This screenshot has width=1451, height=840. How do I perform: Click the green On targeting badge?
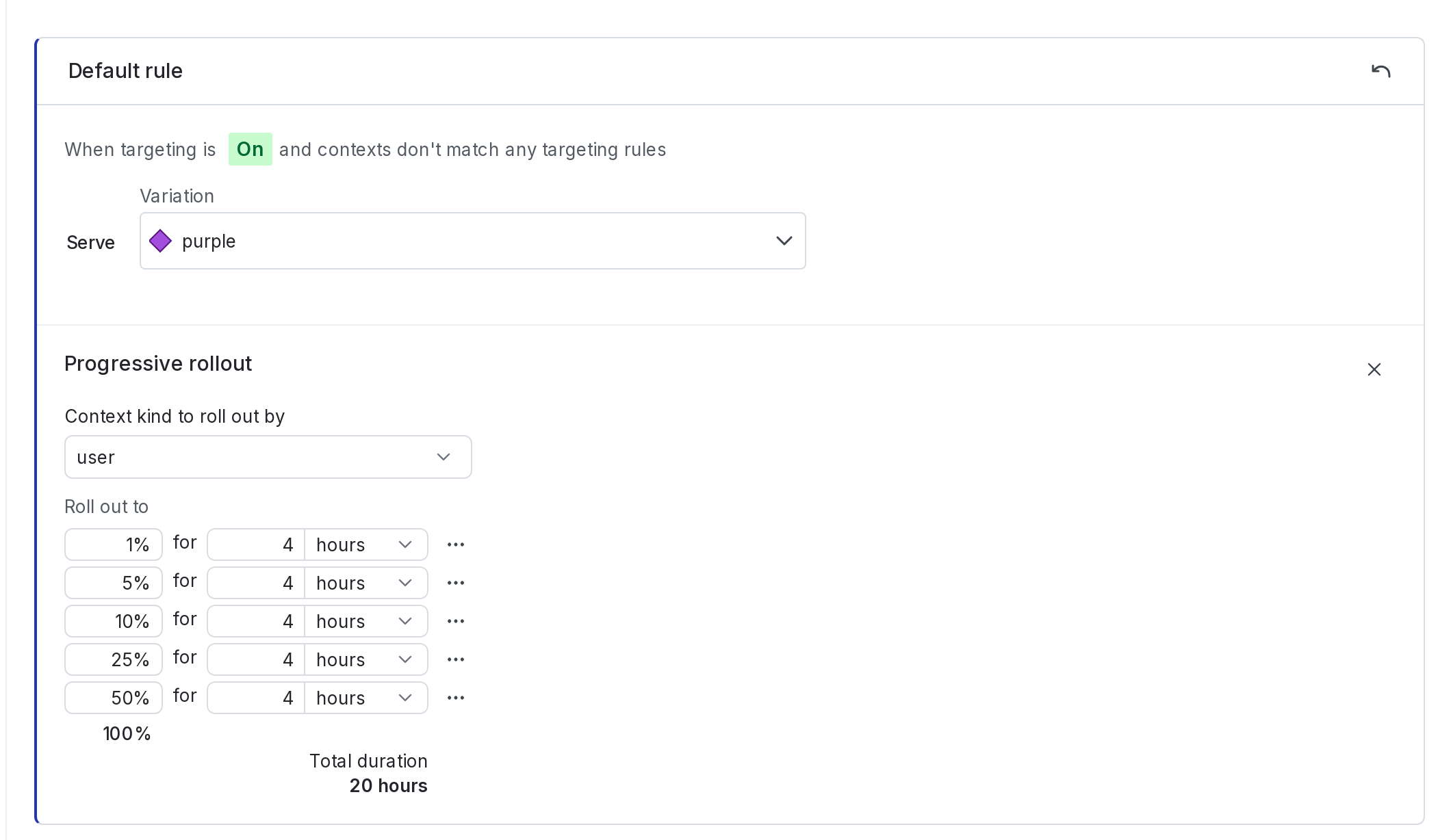click(x=251, y=149)
